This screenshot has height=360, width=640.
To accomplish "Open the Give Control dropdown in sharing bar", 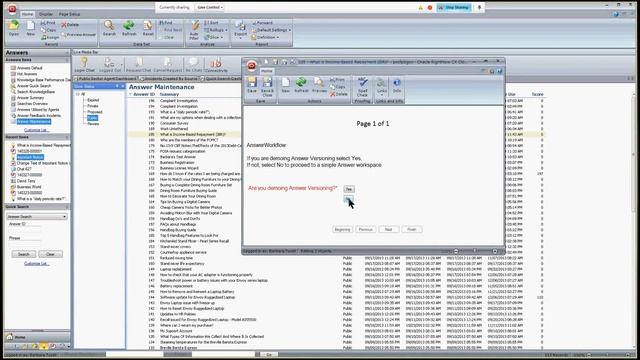I will click(209, 7).
